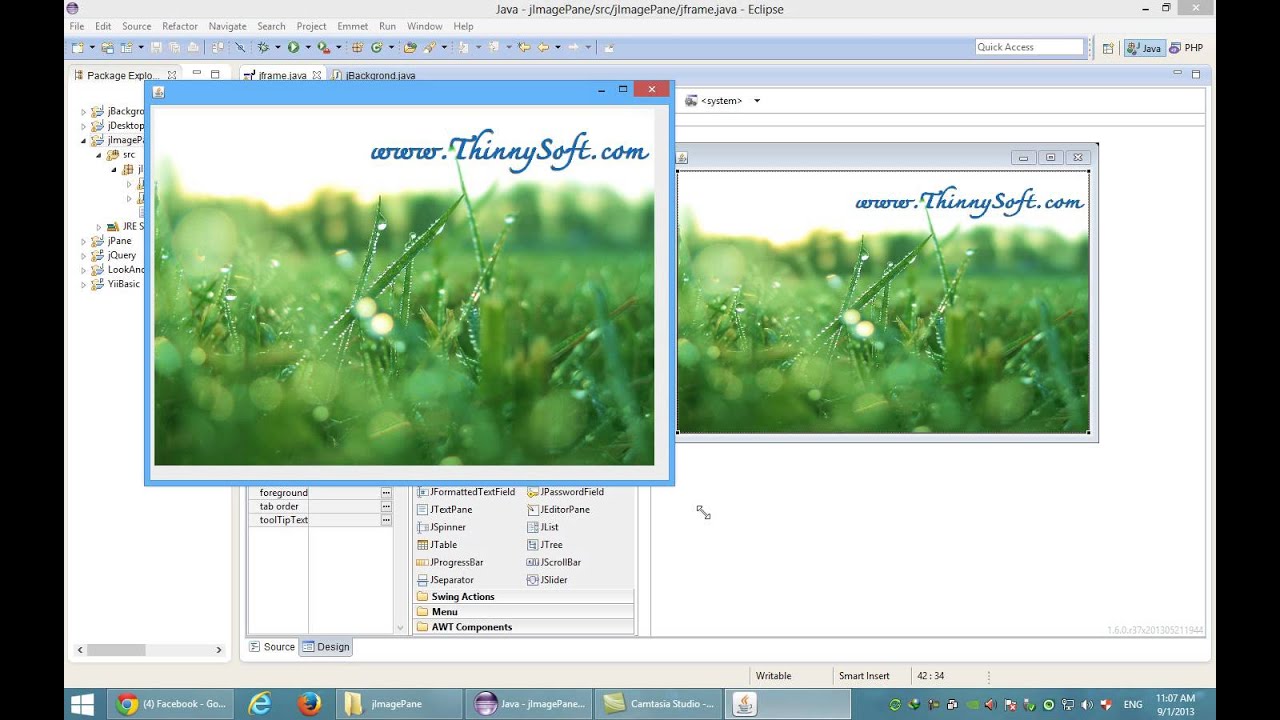Click the New file toolbar icon
Screen dimensions: 1280x720
tap(78, 47)
